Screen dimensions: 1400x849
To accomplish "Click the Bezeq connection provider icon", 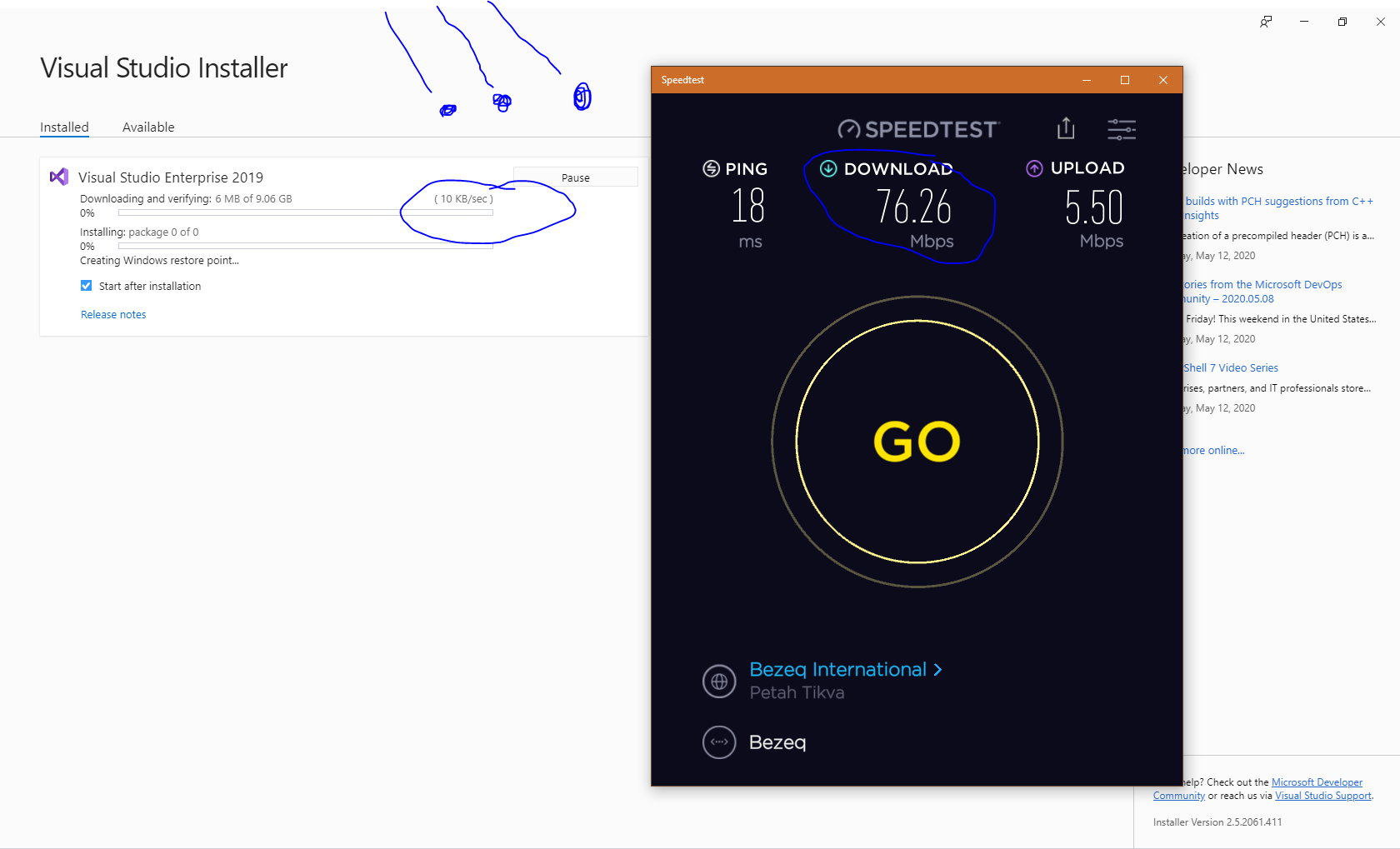I will [x=719, y=742].
